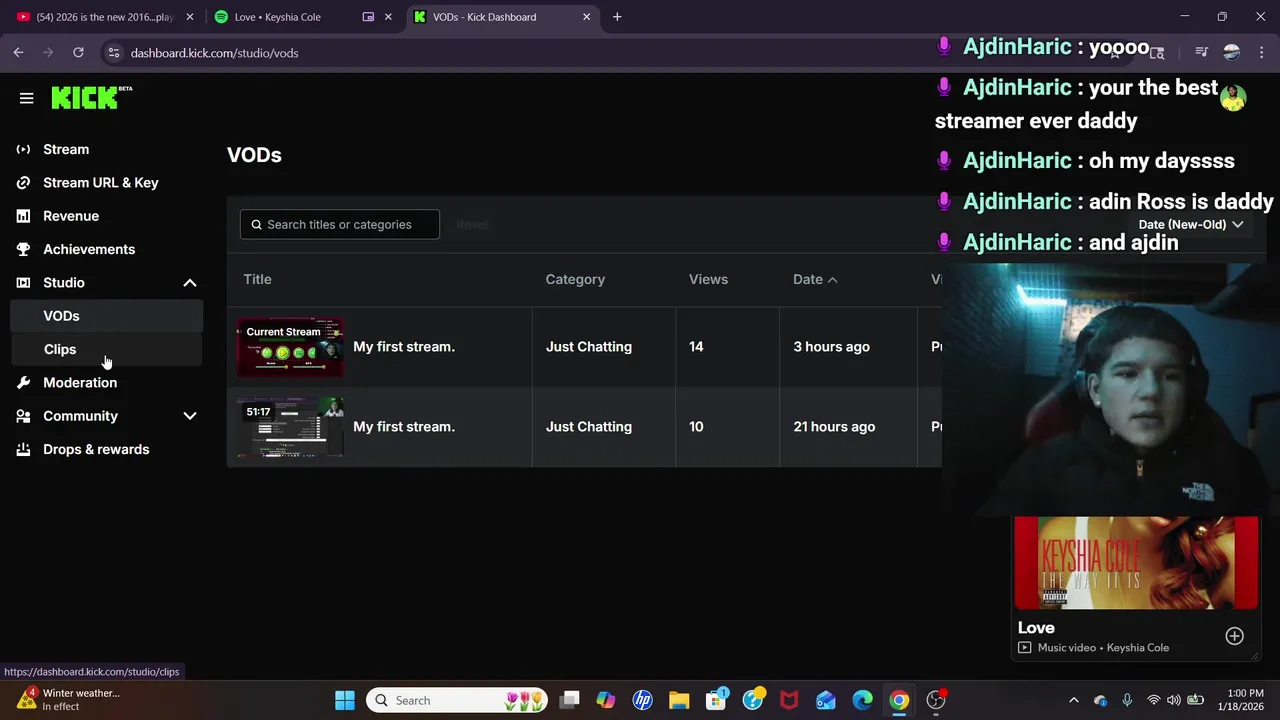The width and height of the screenshot is (1280, 720).
Task: Open a new browser tab
Action: [x=617, y=17]
